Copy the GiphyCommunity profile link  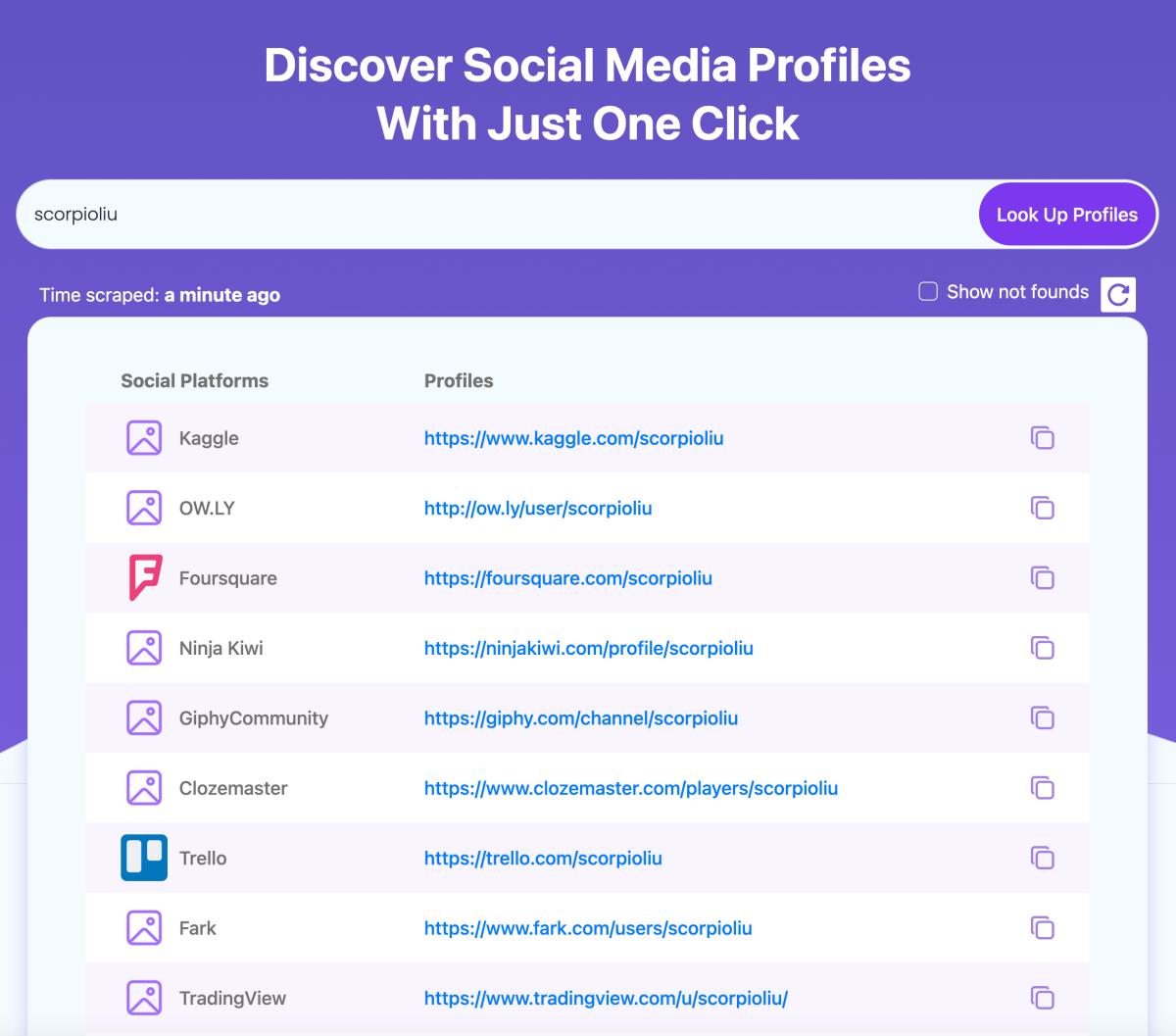[1042, 718]
